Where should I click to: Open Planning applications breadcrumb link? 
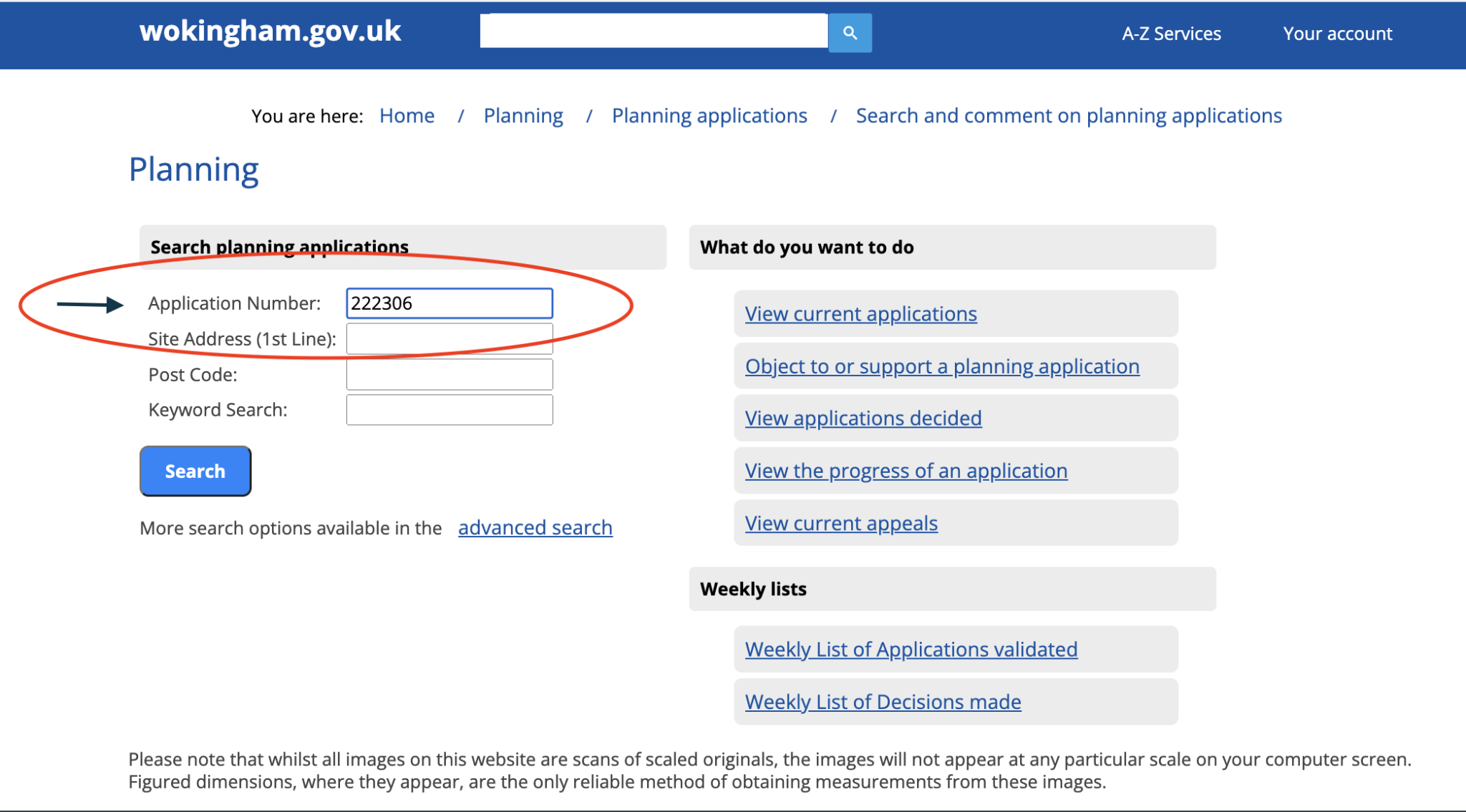tap(709, 116)
